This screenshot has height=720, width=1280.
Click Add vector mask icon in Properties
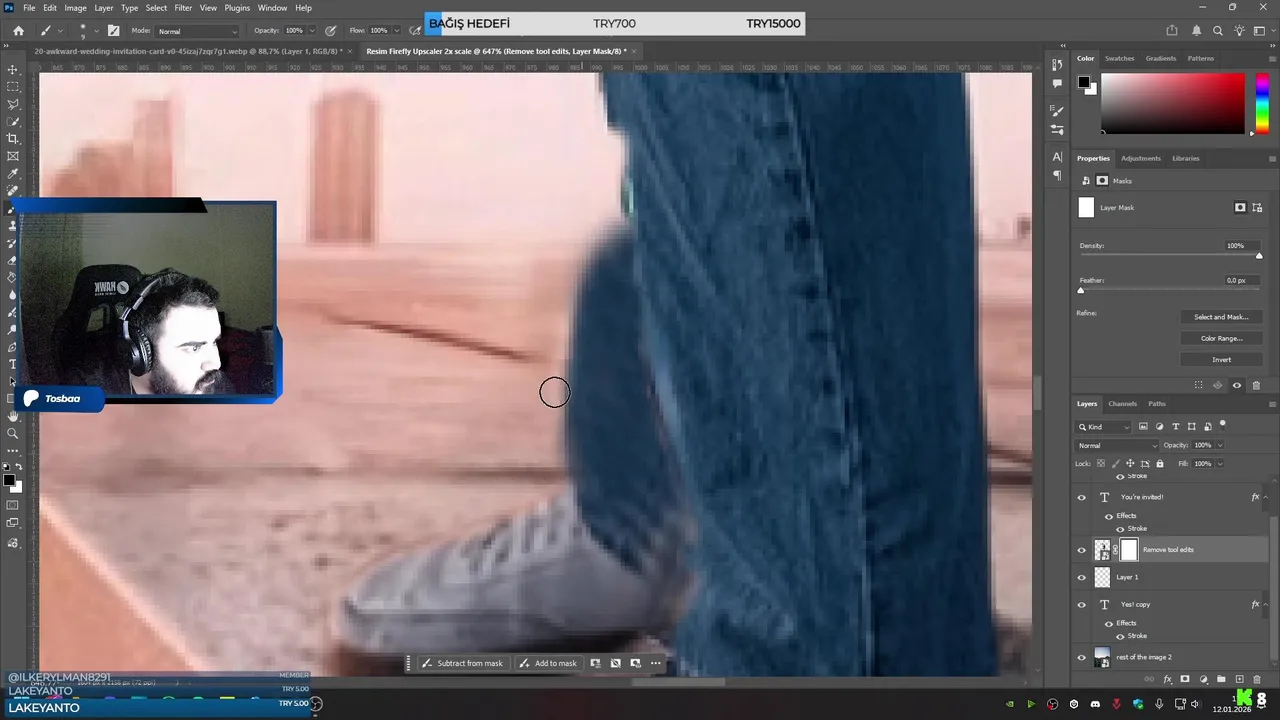pos(1257,207)
